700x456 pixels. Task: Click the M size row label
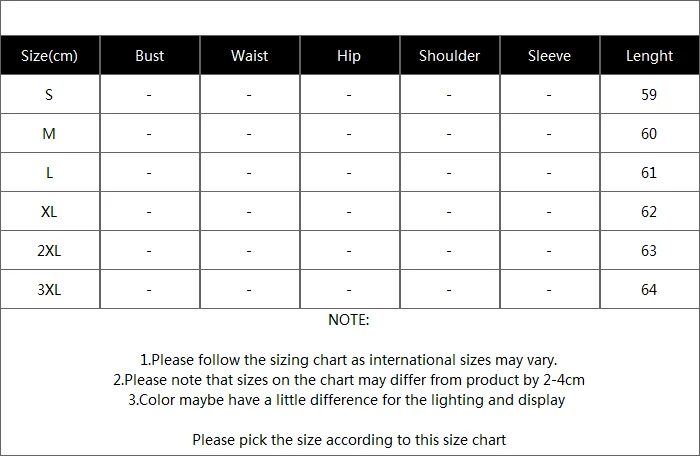click(x=49, y=134)
